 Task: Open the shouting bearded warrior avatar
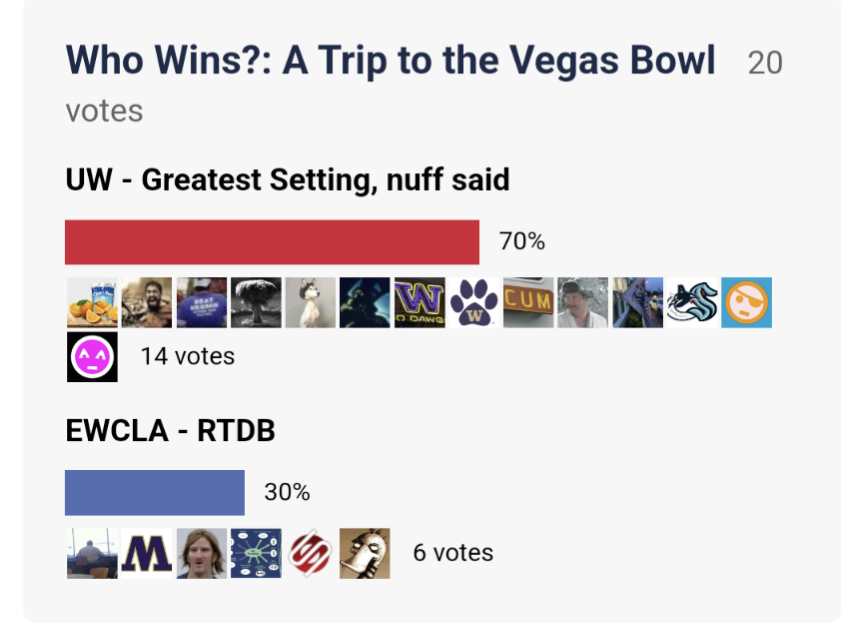pyautogui.click(x=147, y=303)
